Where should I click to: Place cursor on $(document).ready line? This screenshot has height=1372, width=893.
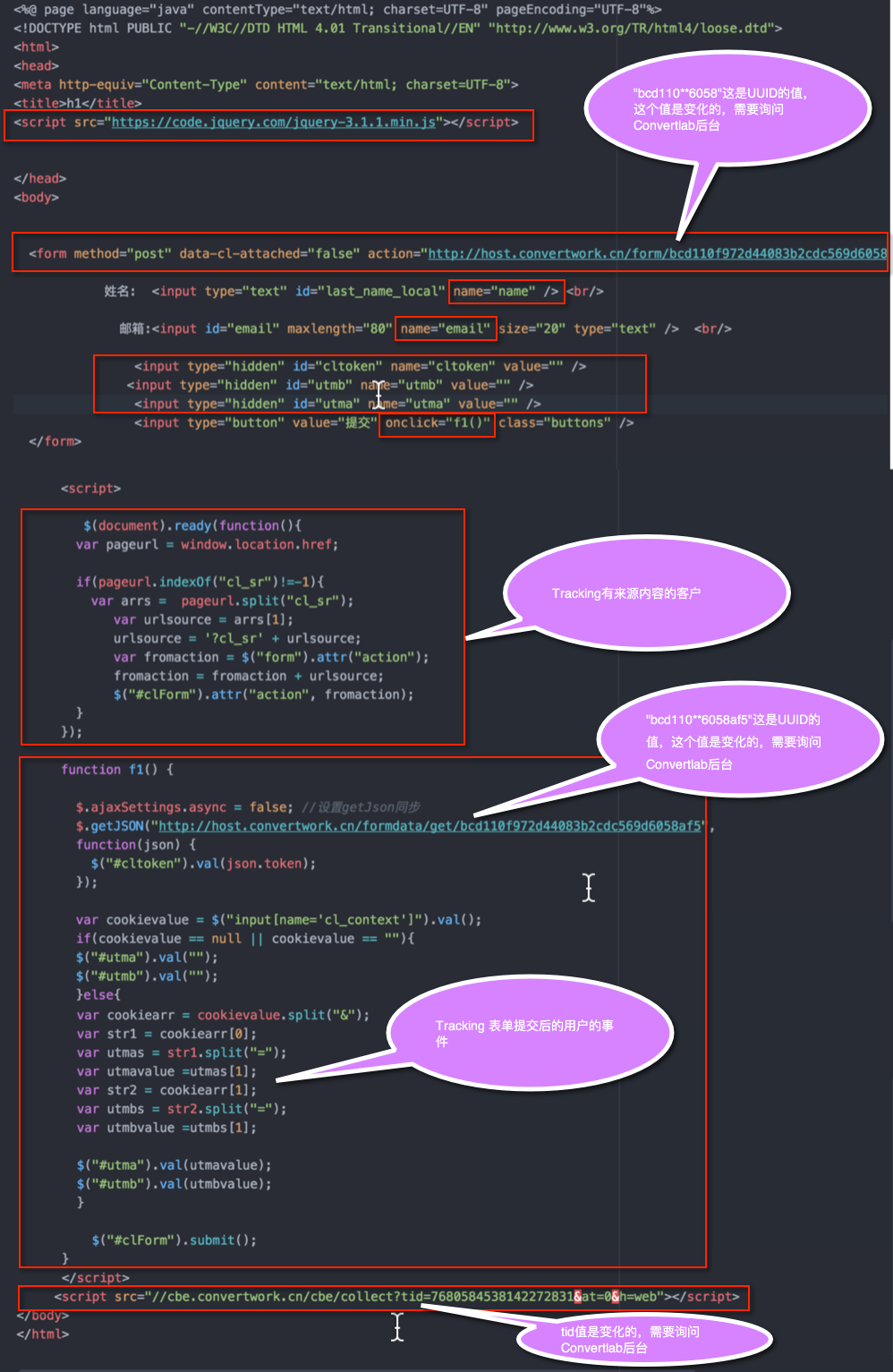(x=191, y=525)
